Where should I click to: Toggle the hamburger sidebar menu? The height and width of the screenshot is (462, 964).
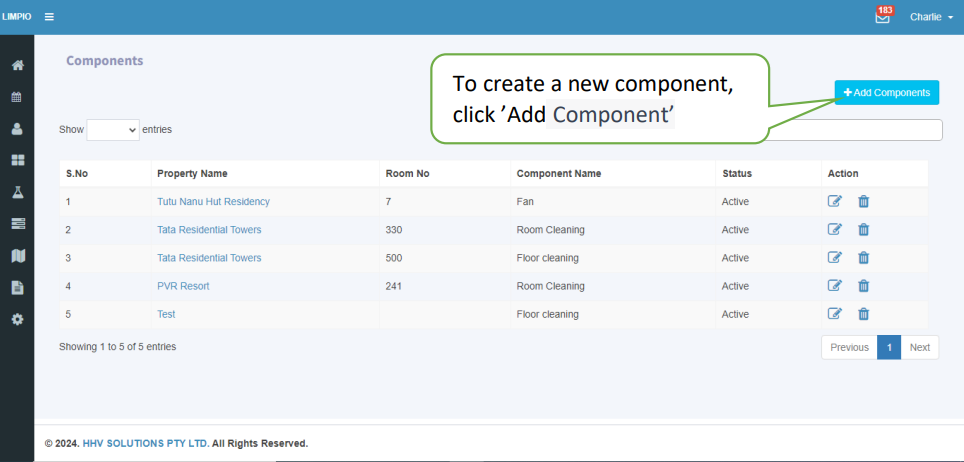[x=49, y=17]
